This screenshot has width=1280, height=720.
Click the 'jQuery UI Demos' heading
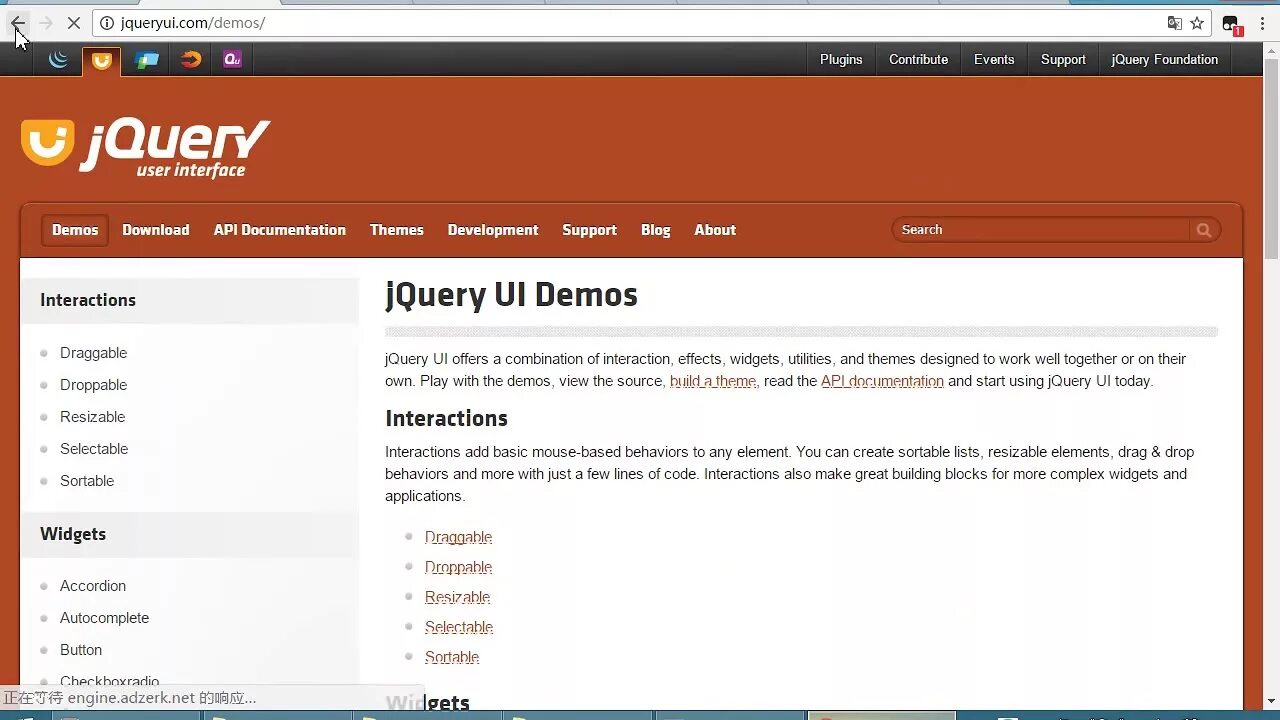(511, 295)
